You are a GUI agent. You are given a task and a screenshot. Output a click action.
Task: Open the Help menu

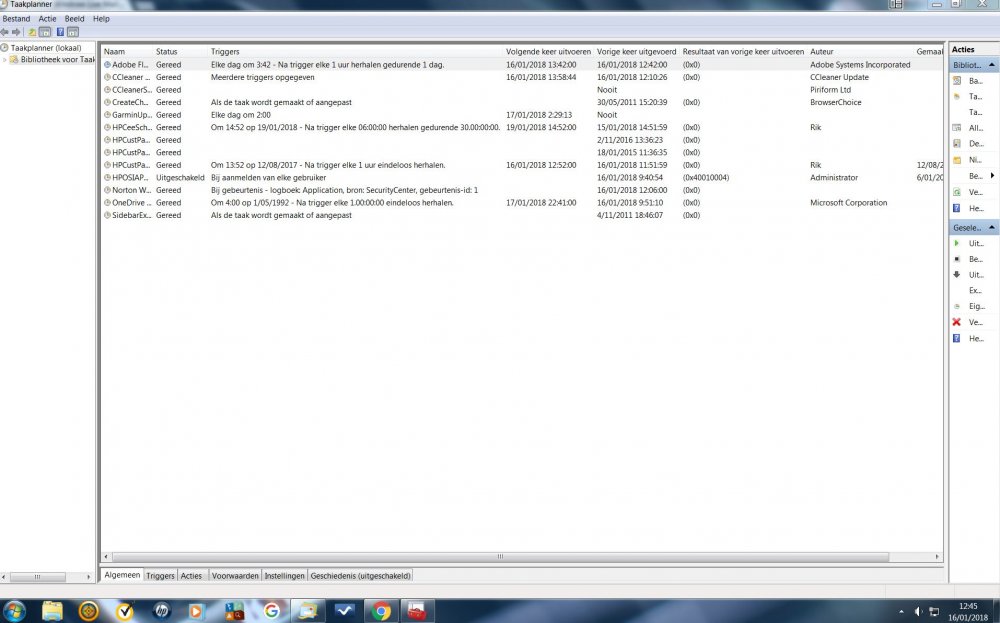(x=101, y=18)
